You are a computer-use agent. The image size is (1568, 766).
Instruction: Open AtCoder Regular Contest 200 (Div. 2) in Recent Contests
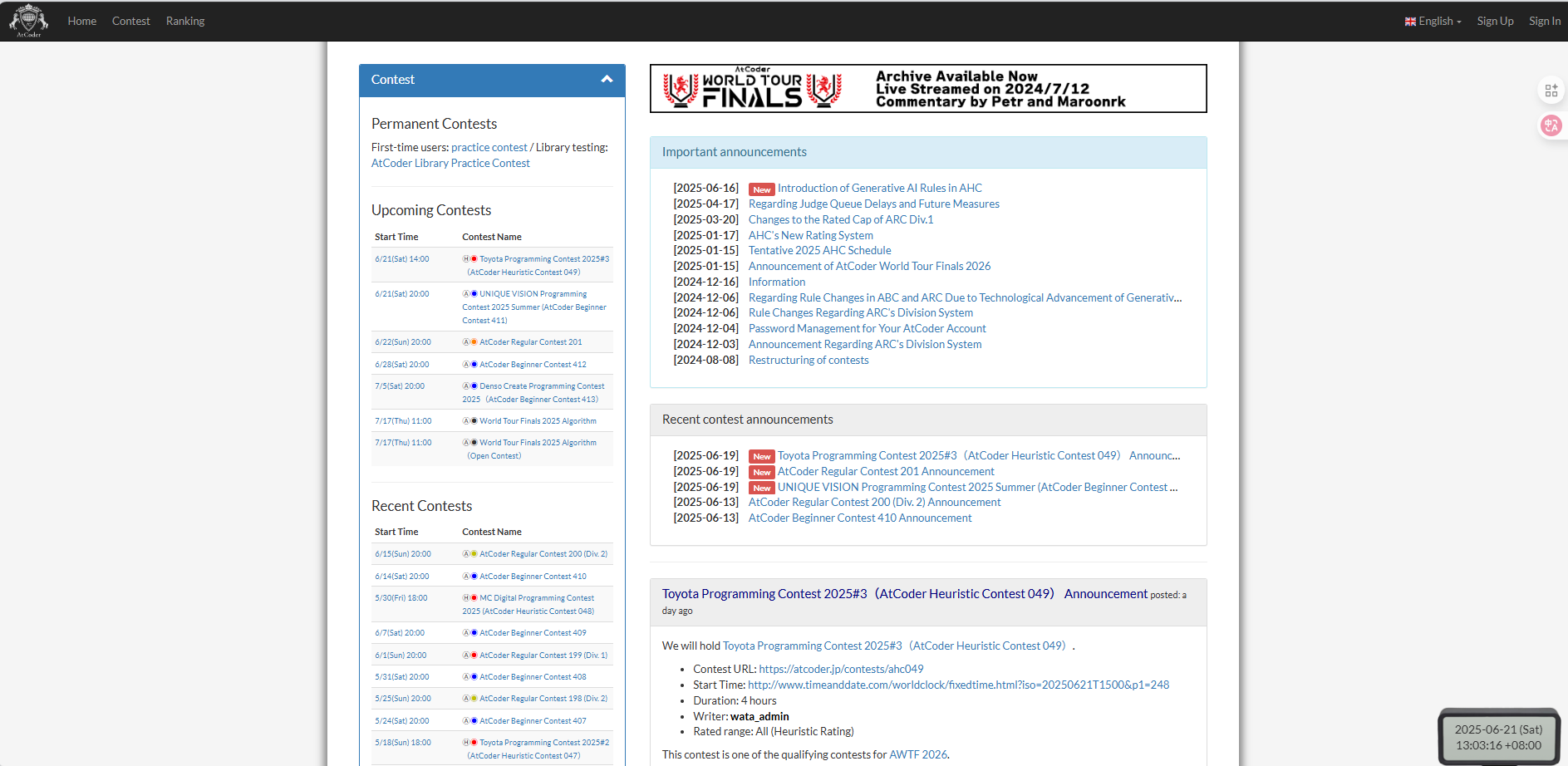tap(543, 554)
